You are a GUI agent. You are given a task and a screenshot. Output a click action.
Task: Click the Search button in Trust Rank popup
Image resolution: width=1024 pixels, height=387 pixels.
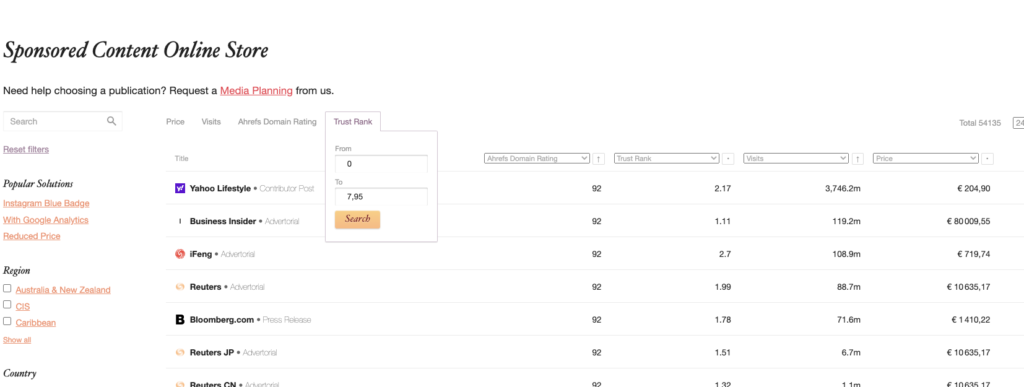tap(357, 219)
